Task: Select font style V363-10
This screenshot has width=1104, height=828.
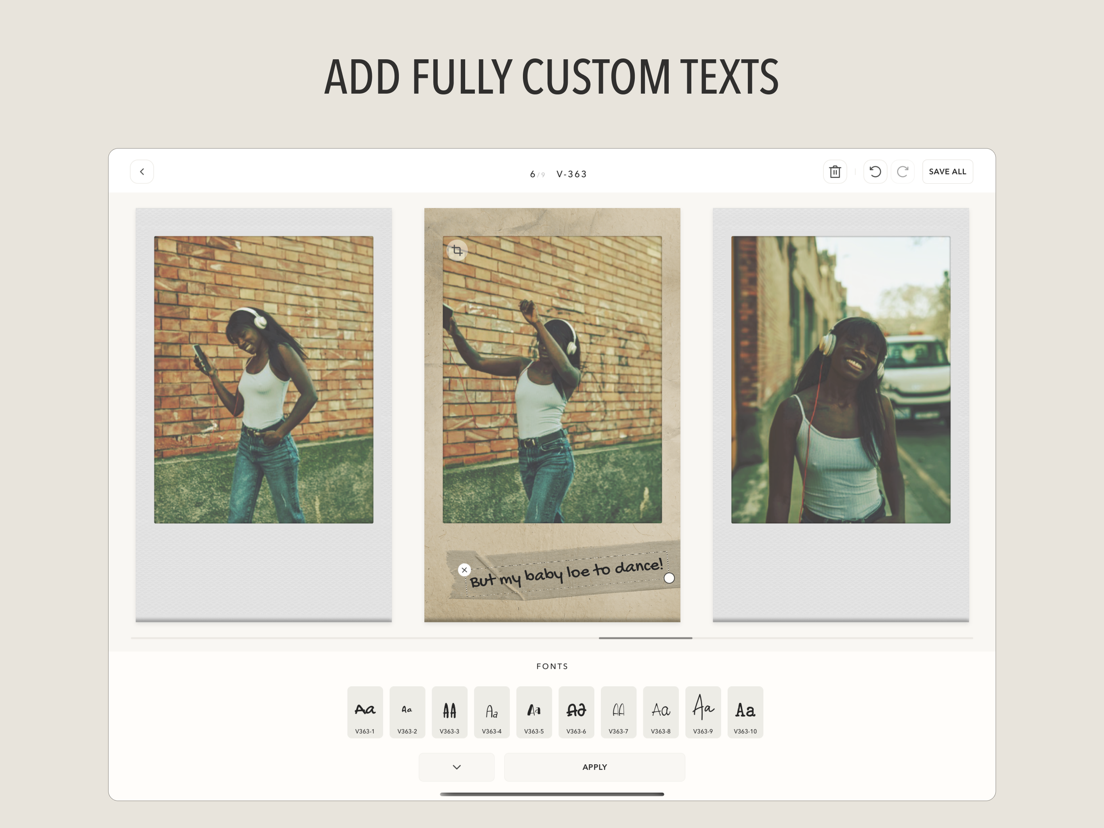Action: pyautogui.click(x=745, y=711)
